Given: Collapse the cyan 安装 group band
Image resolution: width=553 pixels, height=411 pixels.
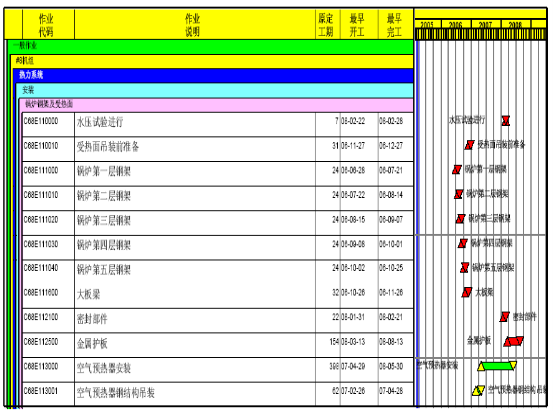Looking at the screenshot, I should (x=215, y=90).
